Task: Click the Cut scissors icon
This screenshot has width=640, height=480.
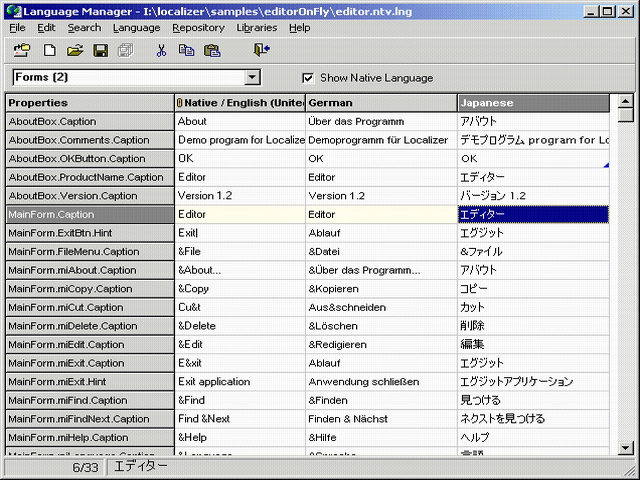Action: coord(161,50)
